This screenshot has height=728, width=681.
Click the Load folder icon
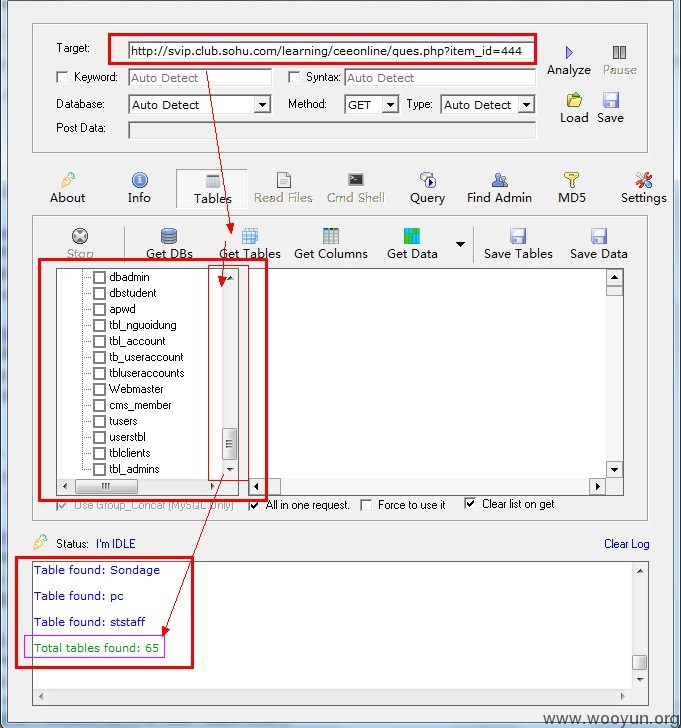[x=574, y=100]
